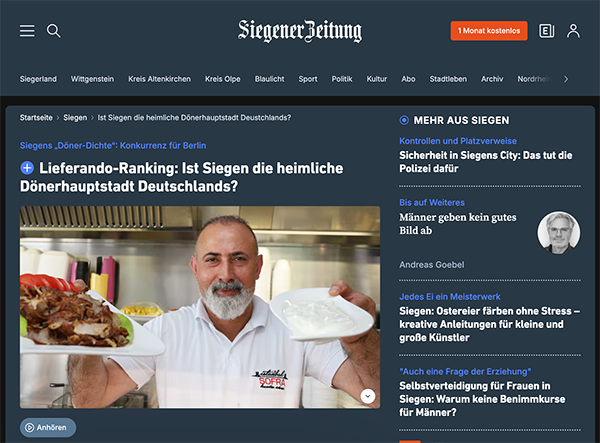This screenshot has width=600, height=443.
Task: Click the blue plus premium article icon
Action: (x=27, y=168)
